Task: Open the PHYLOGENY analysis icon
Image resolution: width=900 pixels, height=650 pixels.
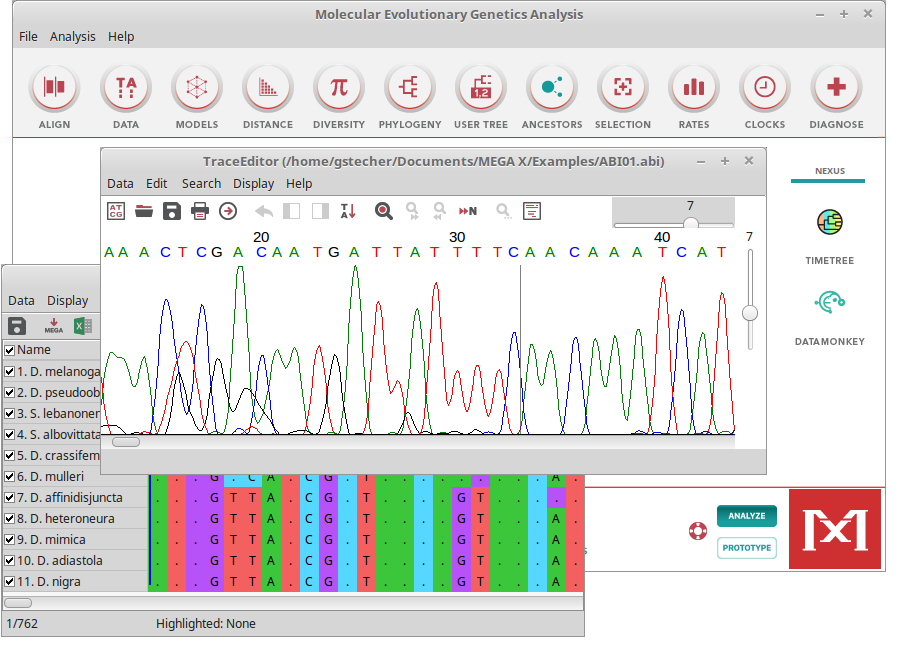Action: tap(410, 87)
